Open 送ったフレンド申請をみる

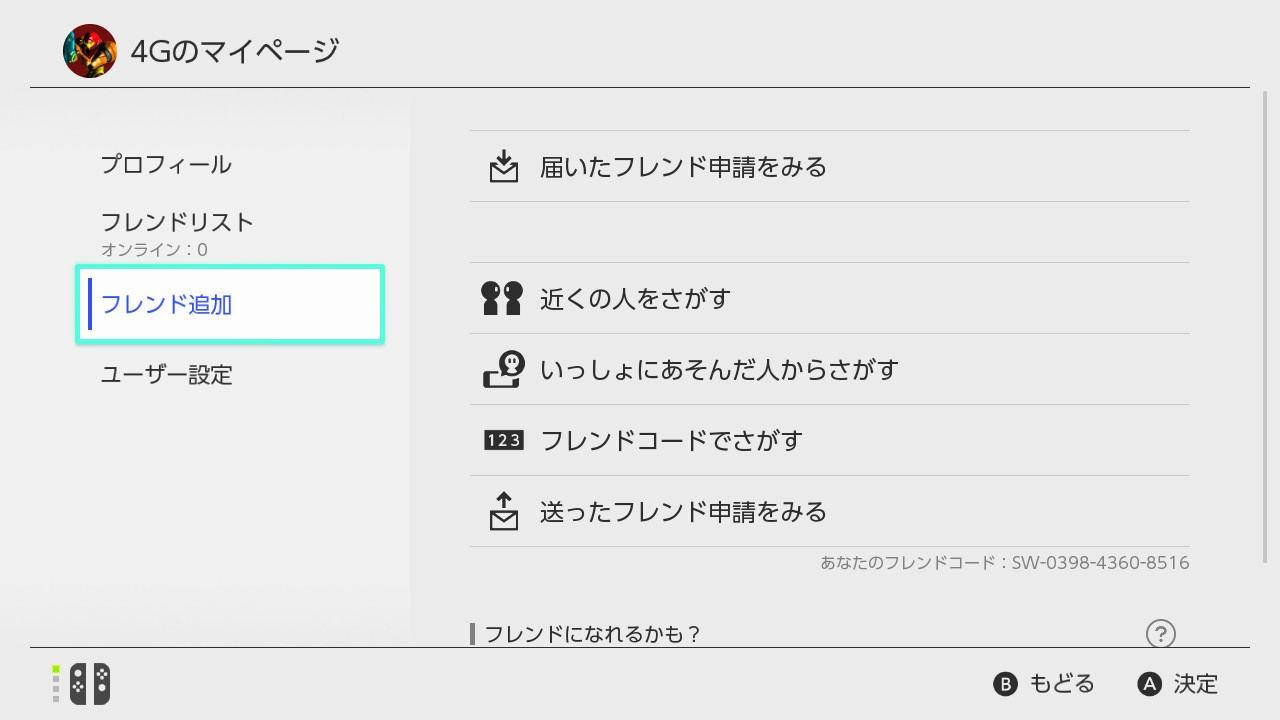coord(683,511)
